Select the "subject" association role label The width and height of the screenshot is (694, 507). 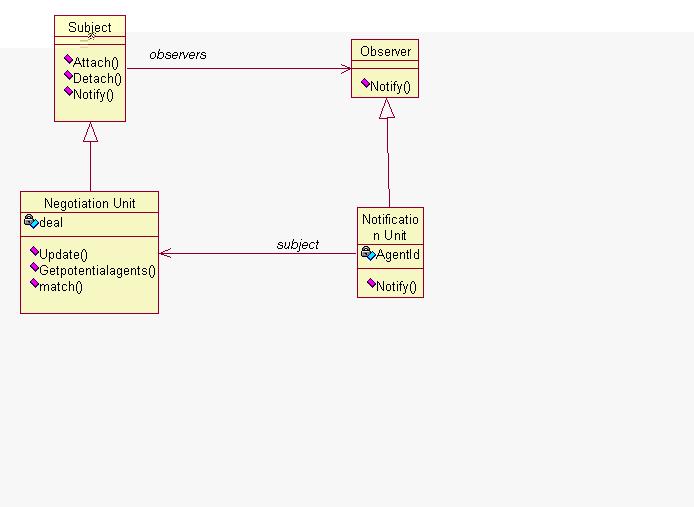click(298, 244)
